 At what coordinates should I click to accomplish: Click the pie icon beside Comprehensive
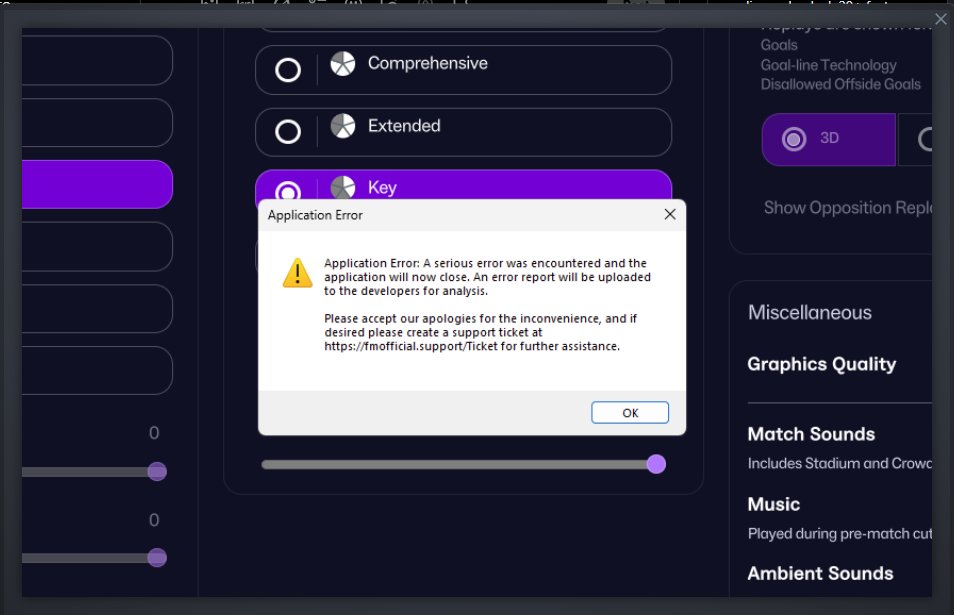click(x=343, y=63)
